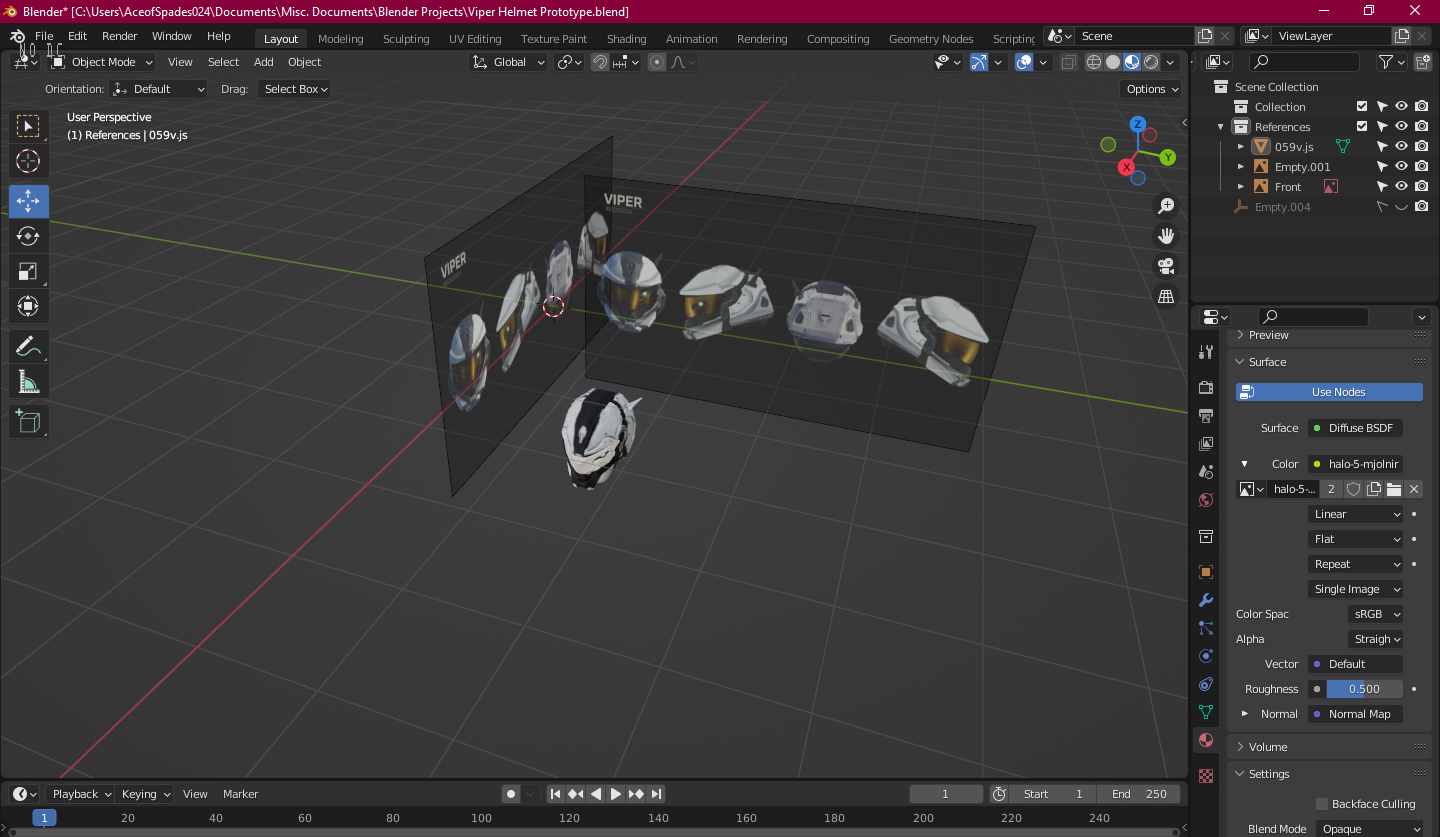Image resolution: width=1440 pixels, height=837 pixels.
Task: Open the Select Box drag dropdown
Action: [x=295, y=89]
